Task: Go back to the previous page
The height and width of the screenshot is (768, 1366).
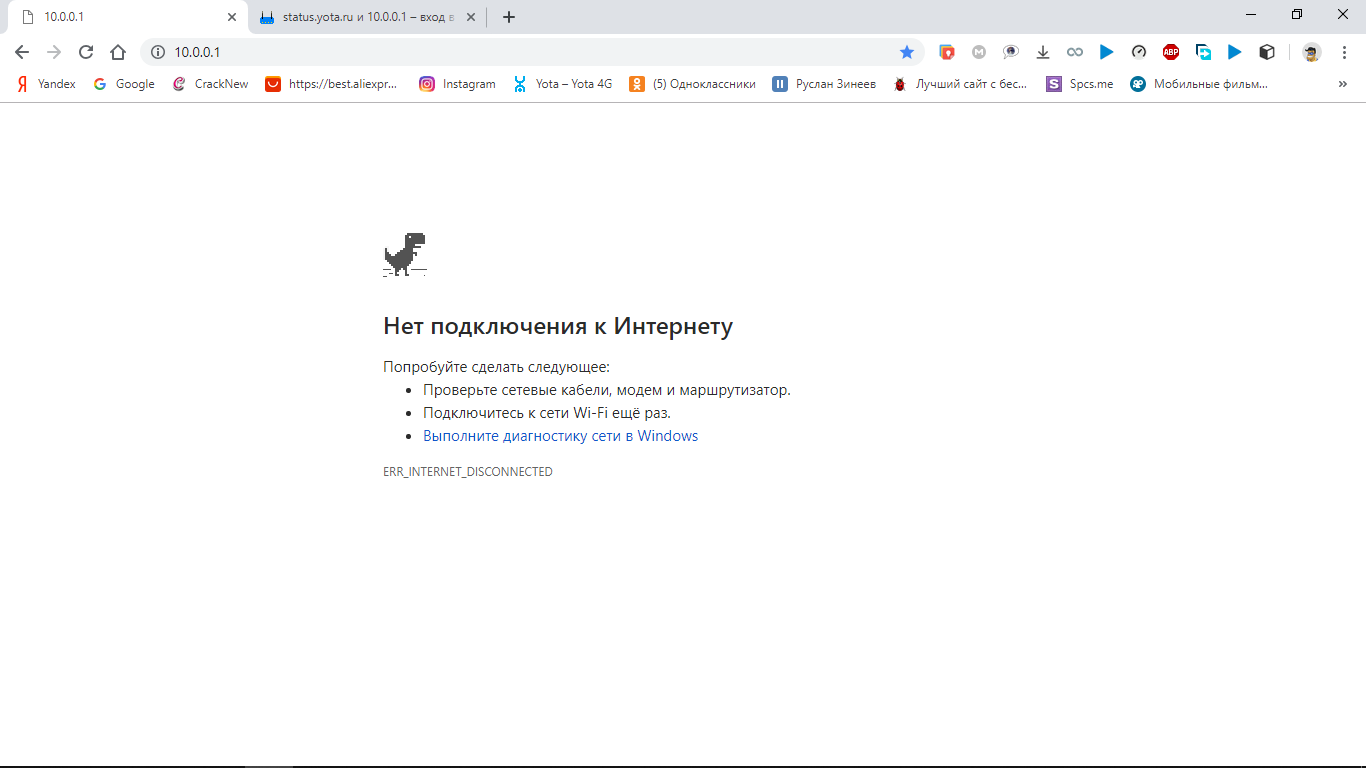Action: 22,52
